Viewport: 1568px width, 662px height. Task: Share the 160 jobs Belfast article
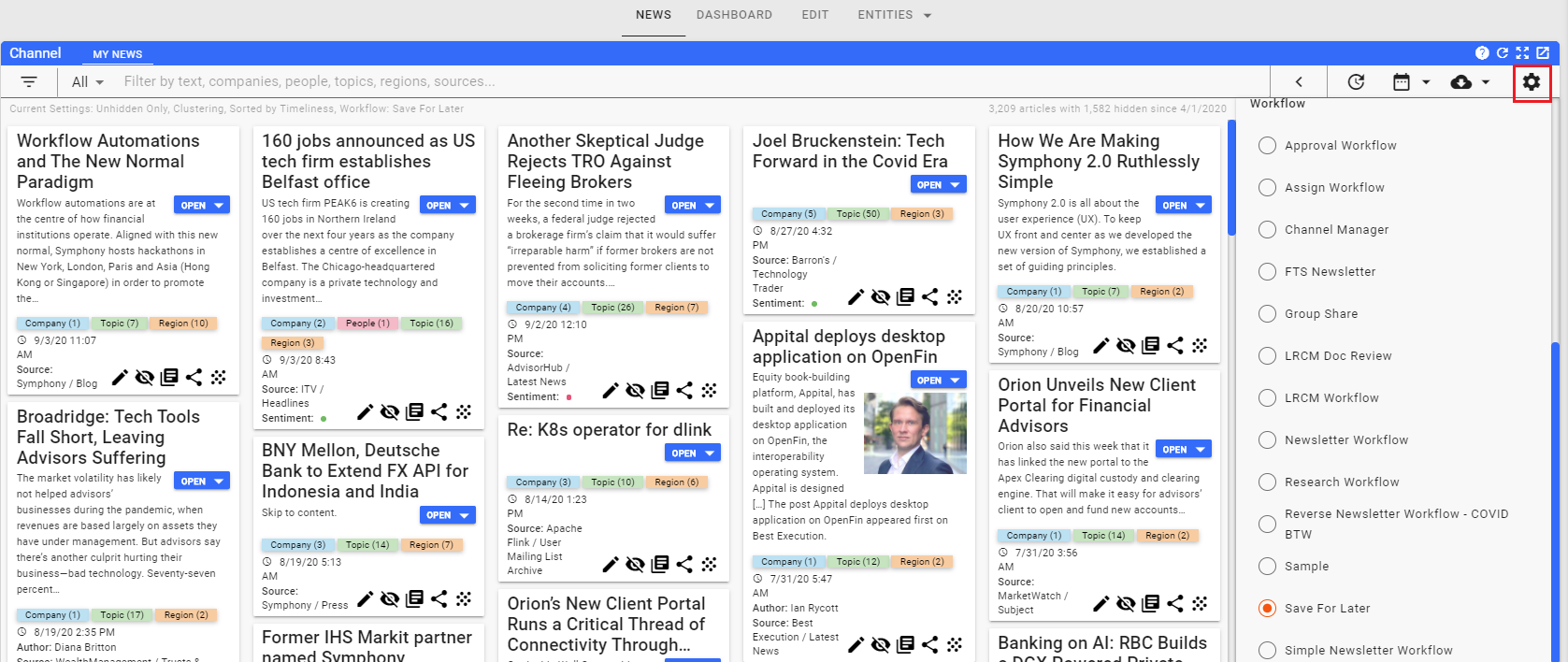tap(439, 411)
